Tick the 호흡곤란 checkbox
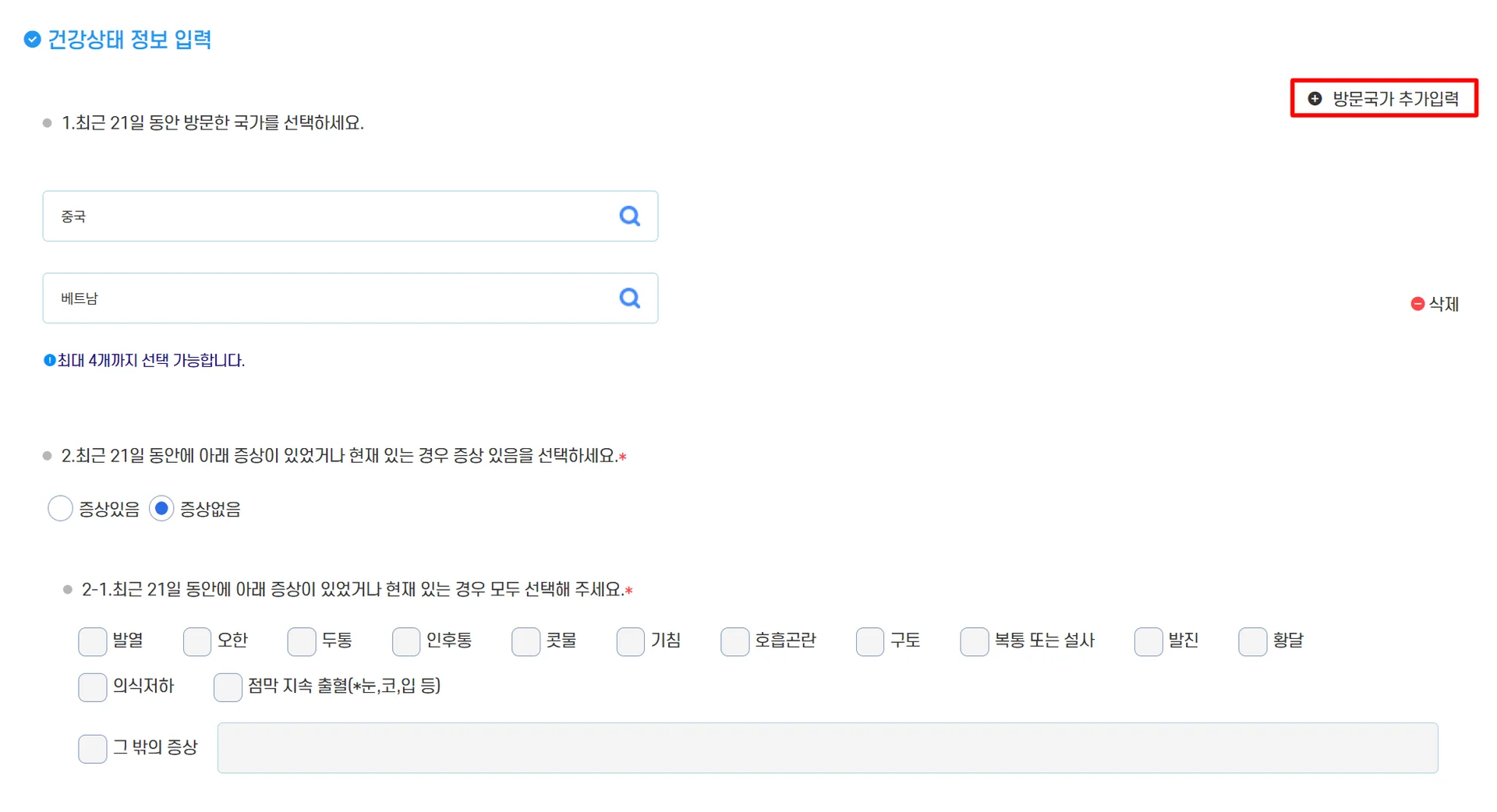1497x812 pixels. (x=734, y=641)
